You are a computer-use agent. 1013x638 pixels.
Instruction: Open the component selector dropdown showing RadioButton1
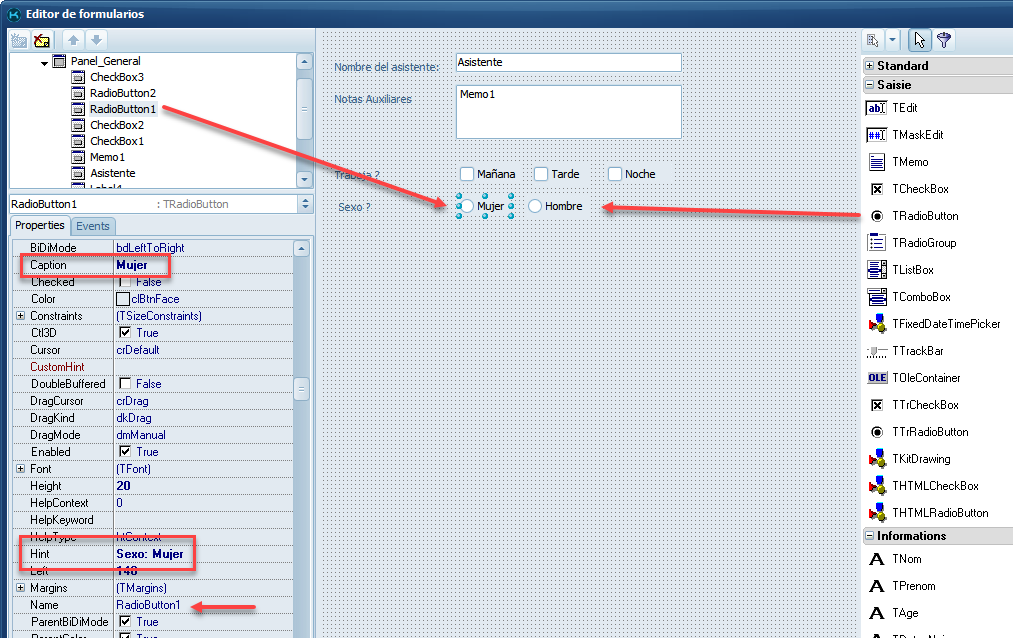(304, 204)
